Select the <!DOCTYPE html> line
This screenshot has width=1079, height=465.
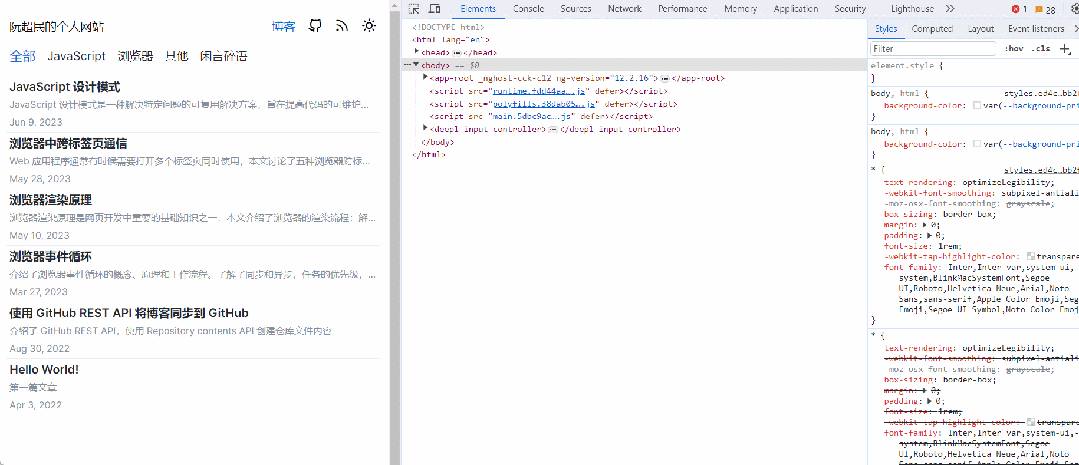coord(448,27)
